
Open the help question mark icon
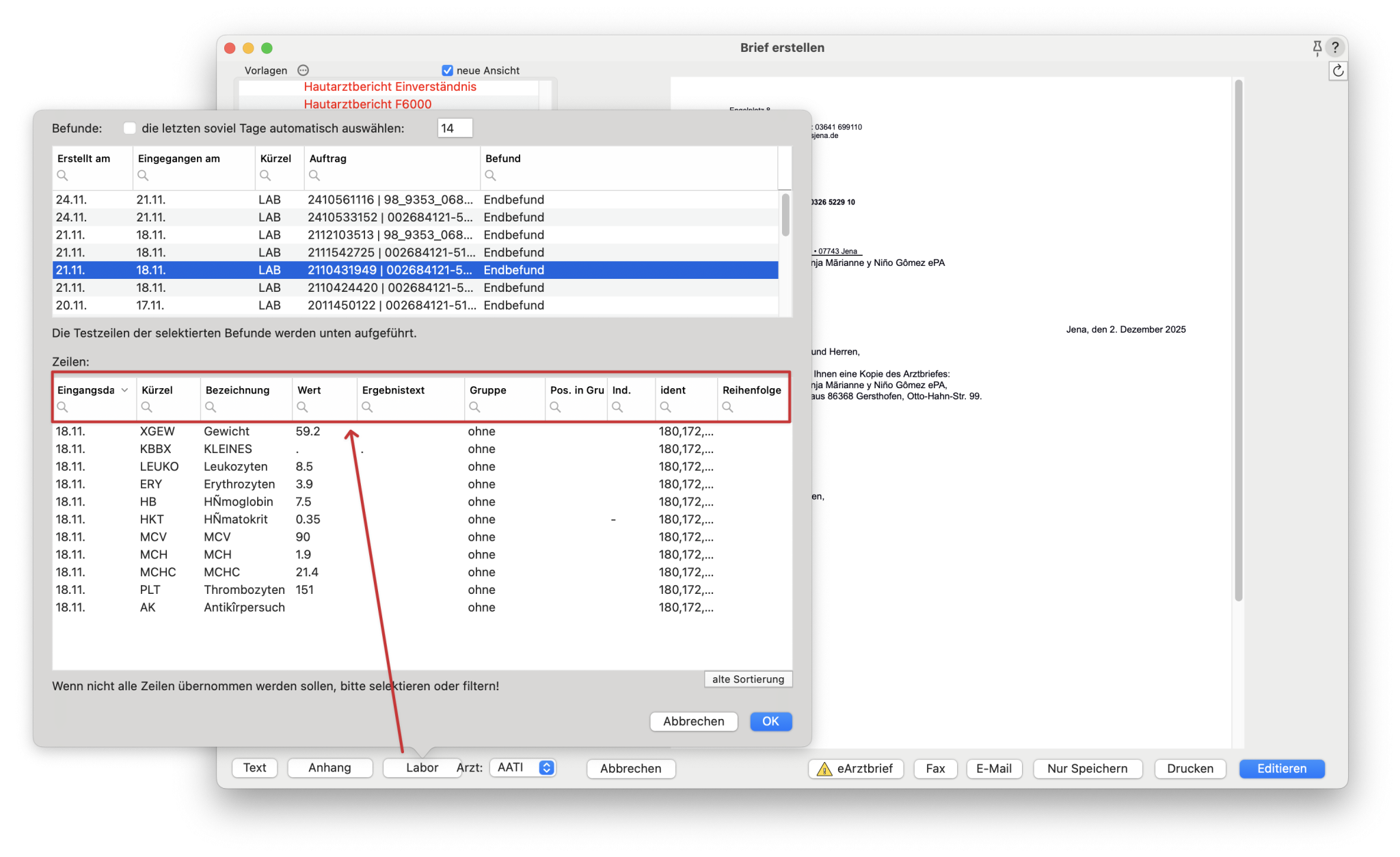[1335, 47]
